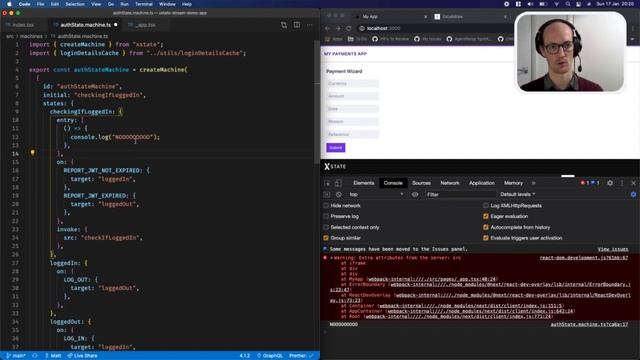Open the Default levels dropdown
Screen dimensions: 640x360
click(x=518, y=195)
